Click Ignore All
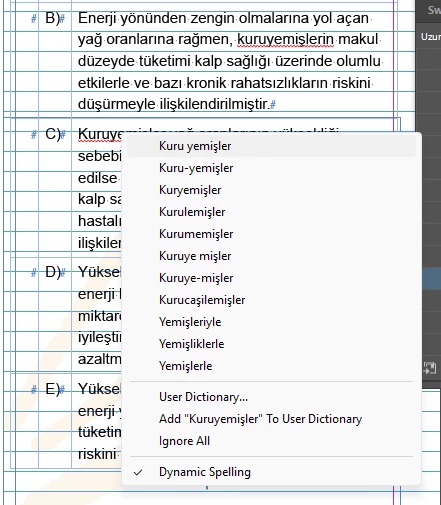Image resolution: width=441 pixels, height=505 pixels. (x=271, y=441)
